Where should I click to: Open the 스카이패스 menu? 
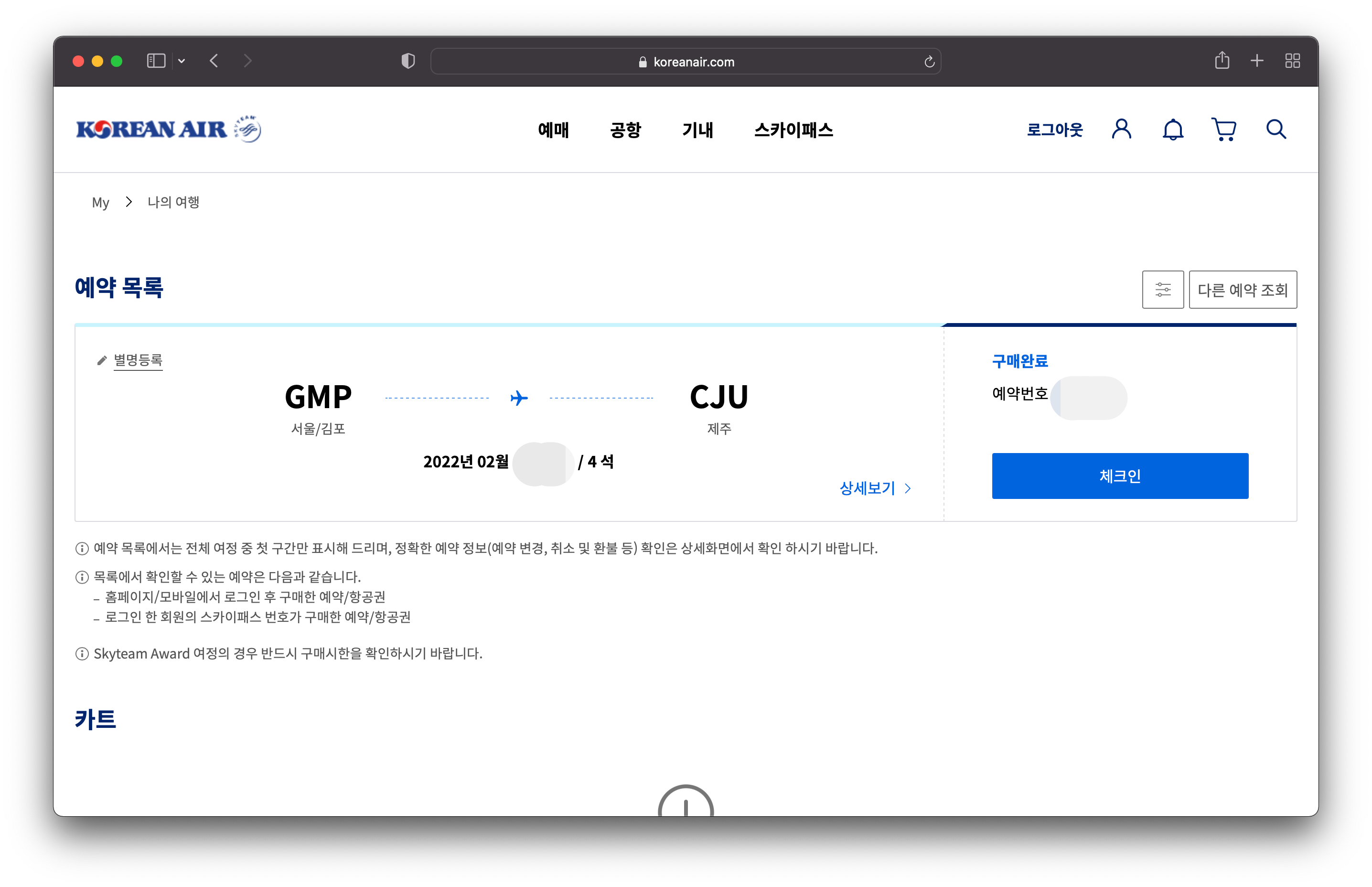pyautogui.click(x=793, y=130)
